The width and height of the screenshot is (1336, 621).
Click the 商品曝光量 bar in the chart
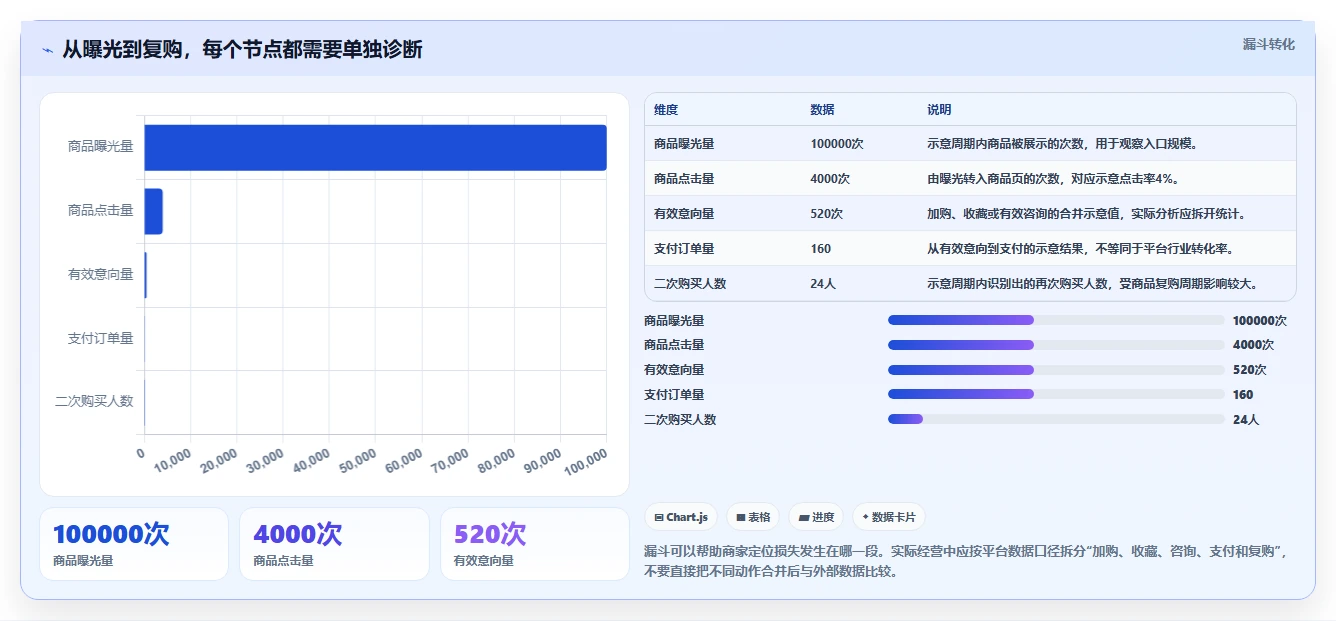click(375, 148)
